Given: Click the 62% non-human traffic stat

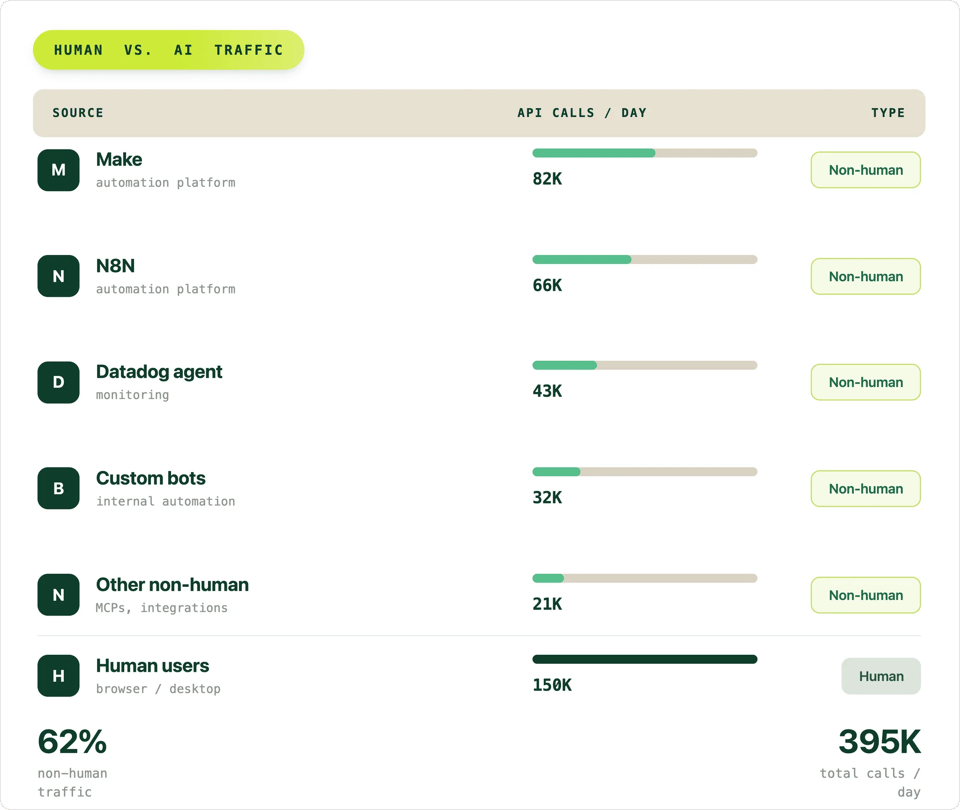Looking at the screenshot, I should (x=72, y=742).
